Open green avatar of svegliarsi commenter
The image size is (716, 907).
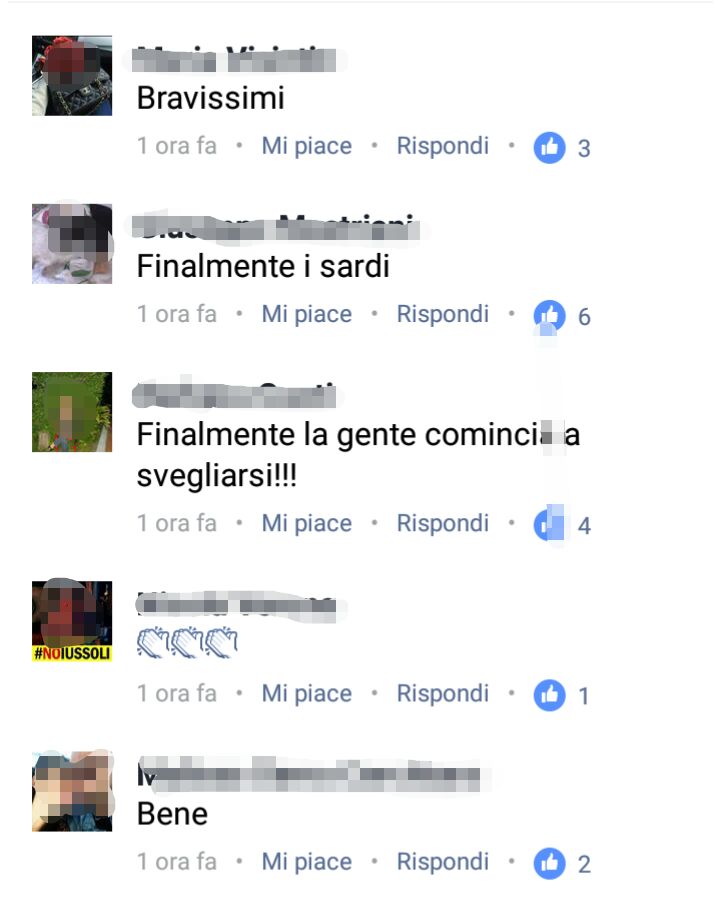pos(72,412)
